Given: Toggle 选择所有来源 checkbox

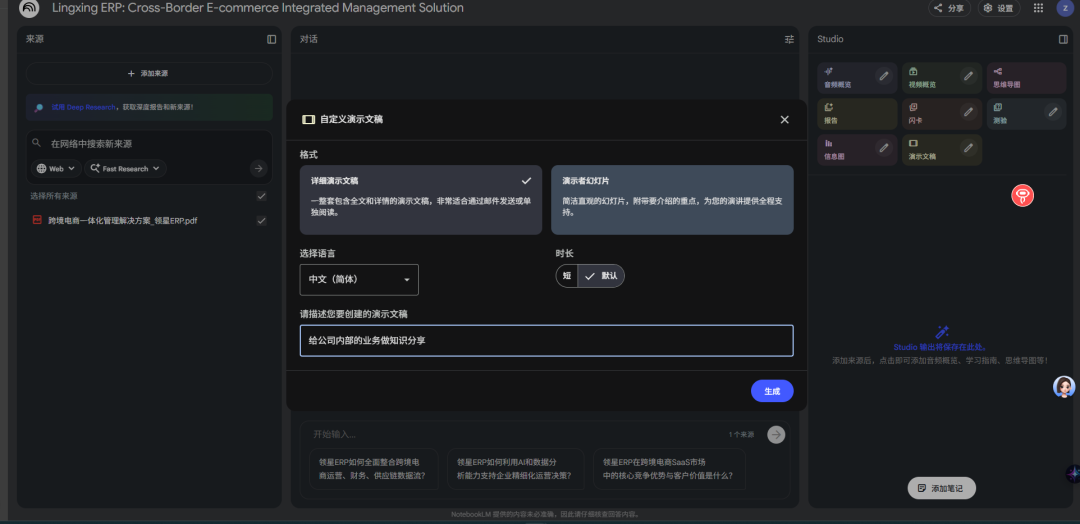Looking at the screenshot, I should 262,196.
